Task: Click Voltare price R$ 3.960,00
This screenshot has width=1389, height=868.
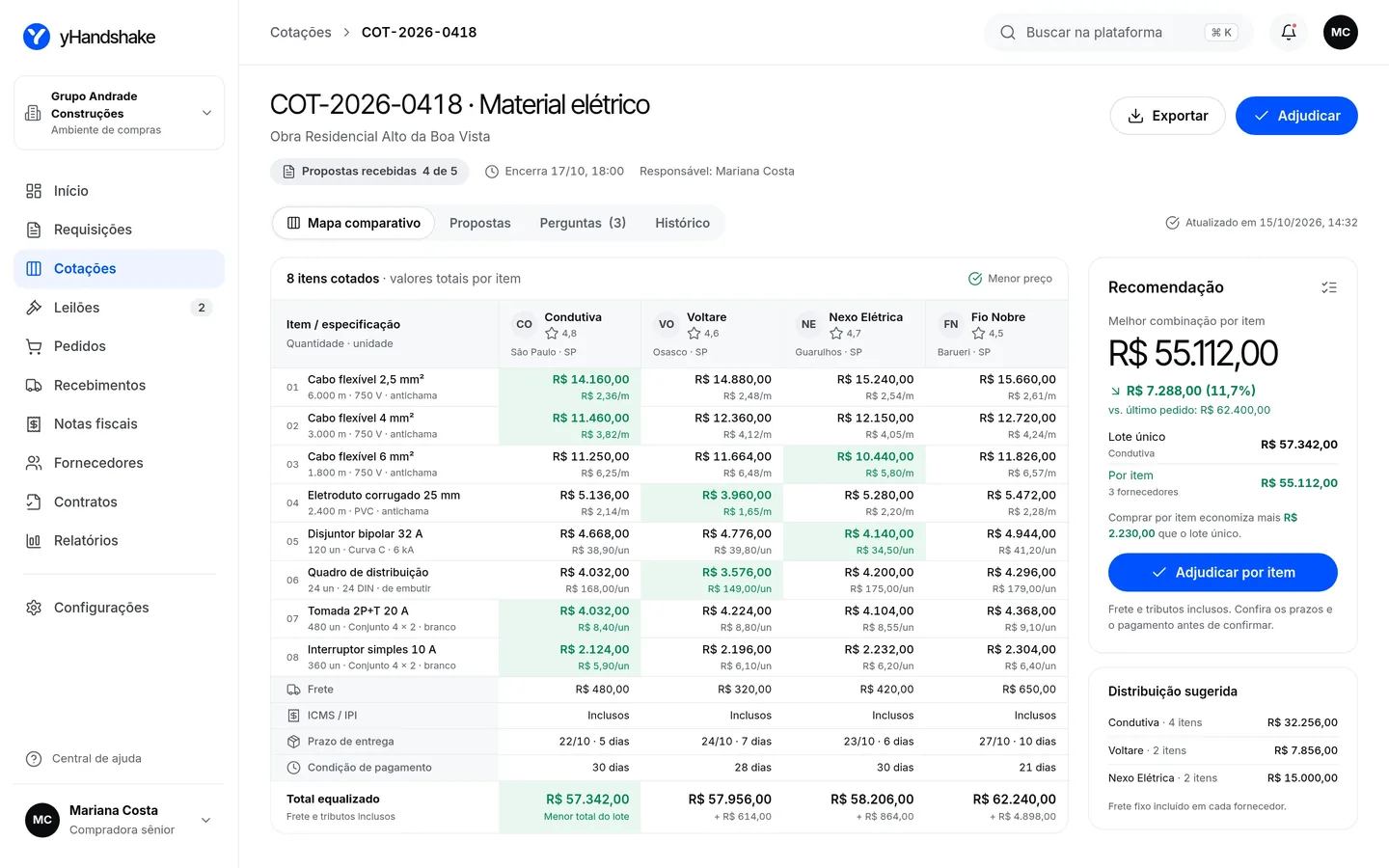Action: (737, 496)
